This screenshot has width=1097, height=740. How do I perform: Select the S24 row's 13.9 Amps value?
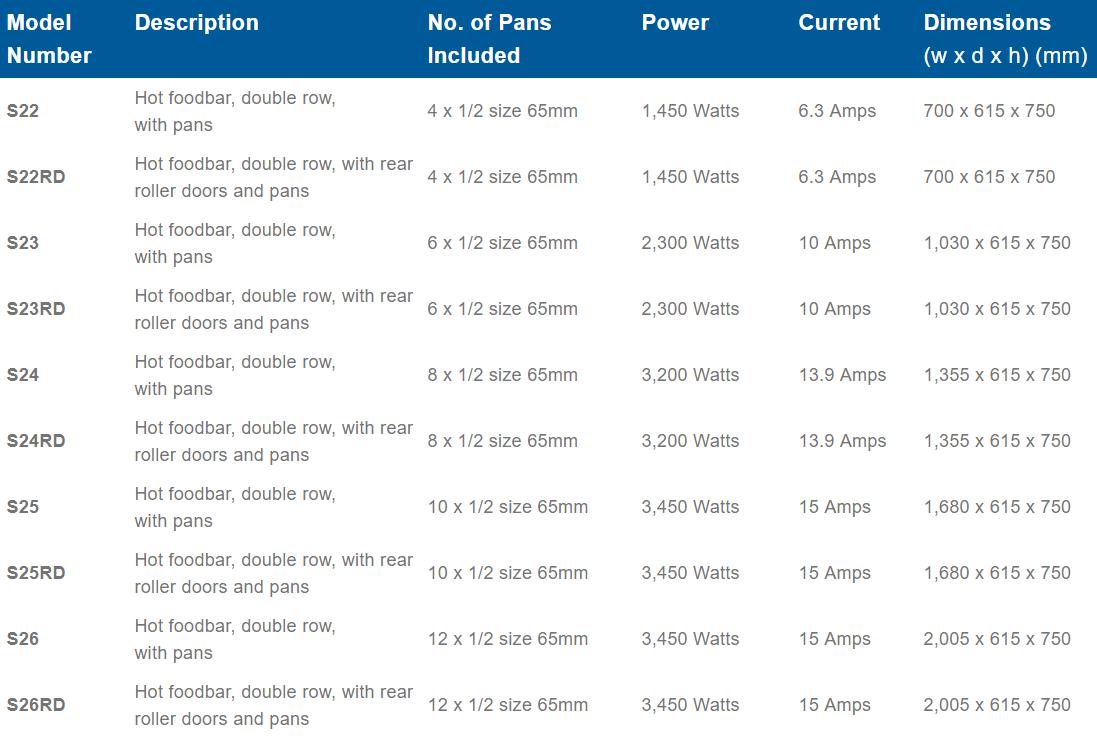[x=842, y=375]
